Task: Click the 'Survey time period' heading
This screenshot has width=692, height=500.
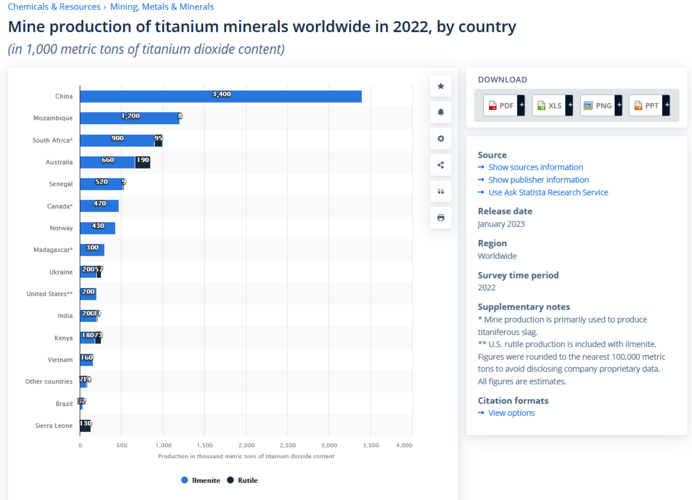Action: pos(518,275)
